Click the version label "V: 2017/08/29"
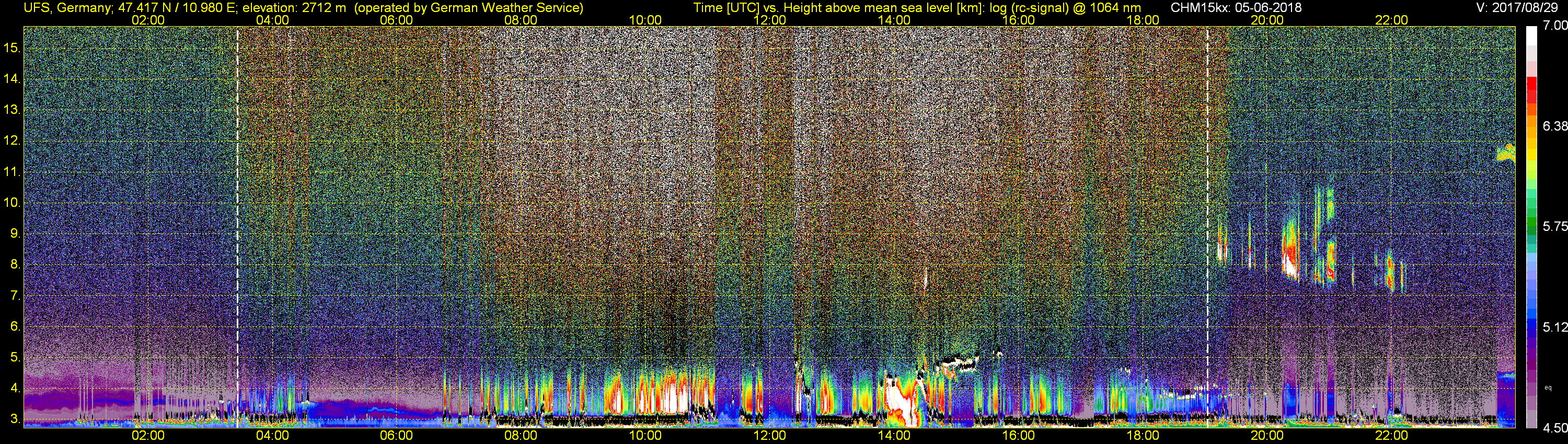Screen dimensions: 1568x444 (x=1516, y=8)
